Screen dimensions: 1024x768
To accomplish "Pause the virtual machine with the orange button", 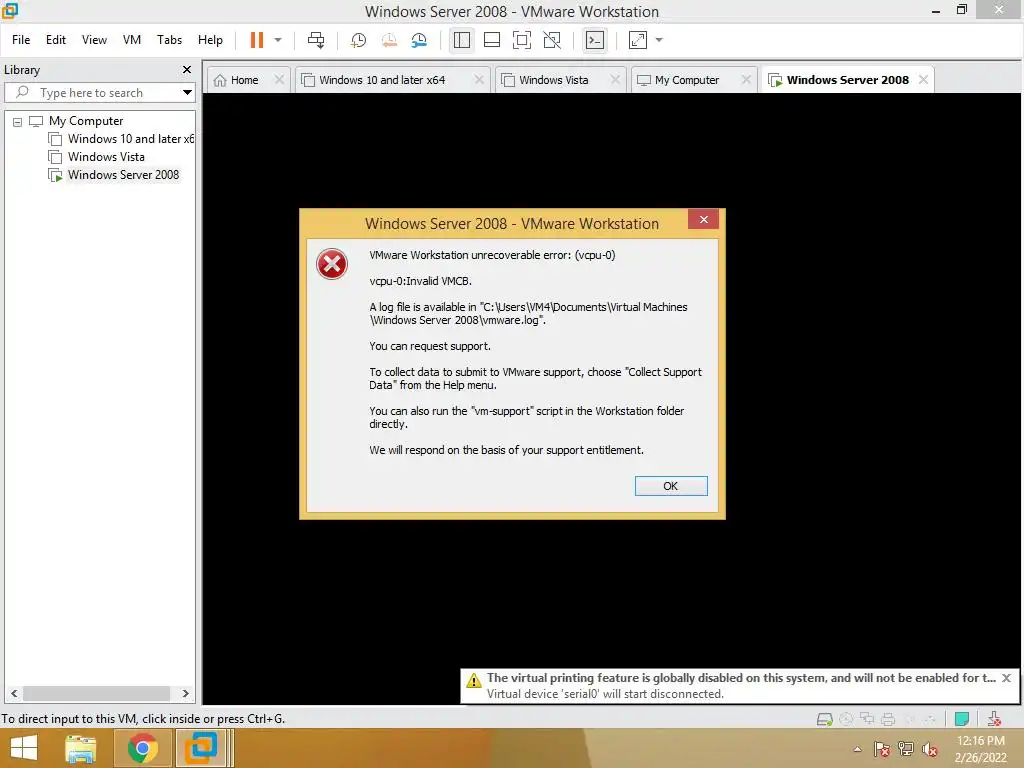I will (x=257, y=40).
